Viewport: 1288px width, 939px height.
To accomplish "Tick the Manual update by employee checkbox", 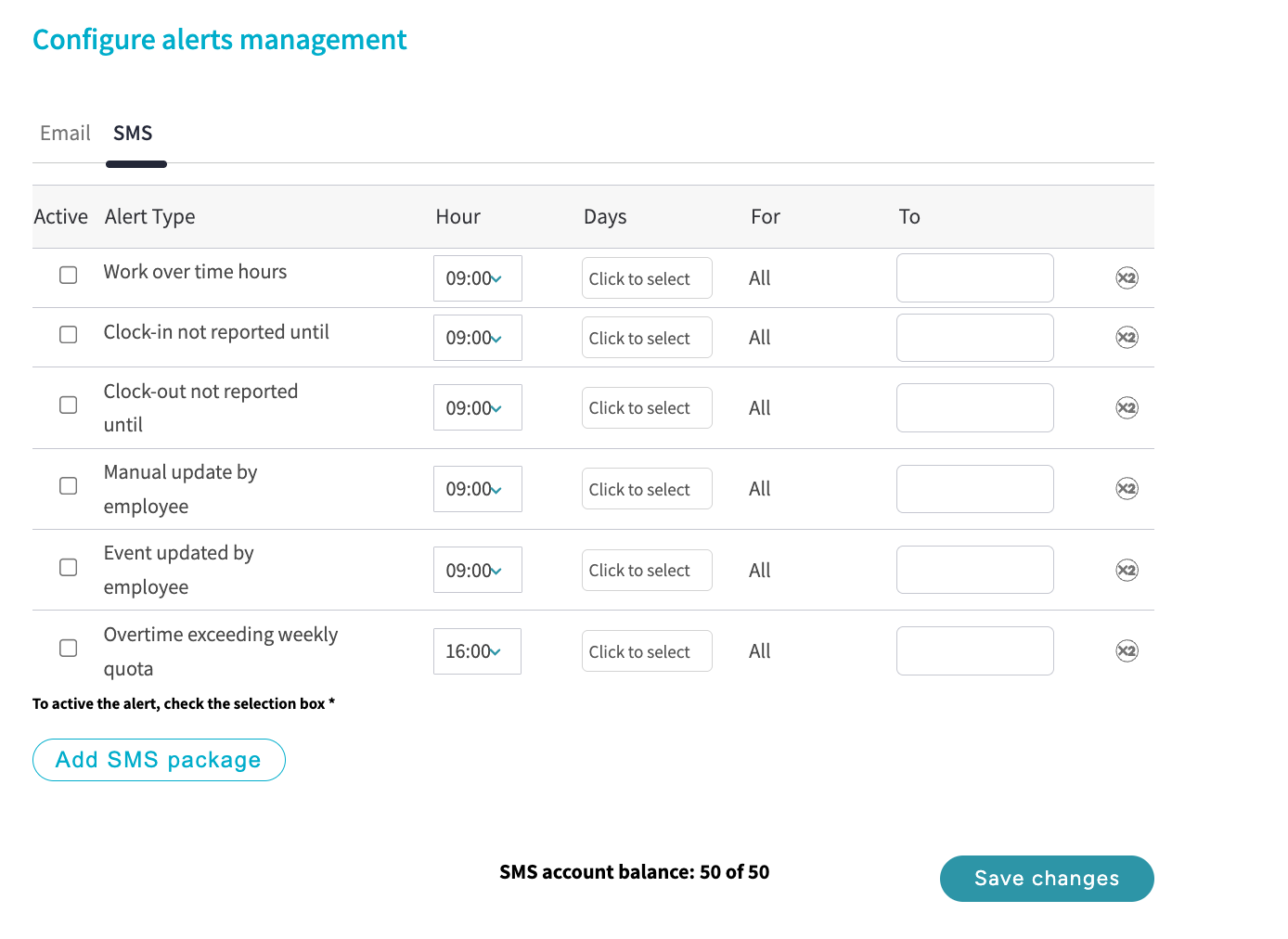I will (x=69, y=486).
